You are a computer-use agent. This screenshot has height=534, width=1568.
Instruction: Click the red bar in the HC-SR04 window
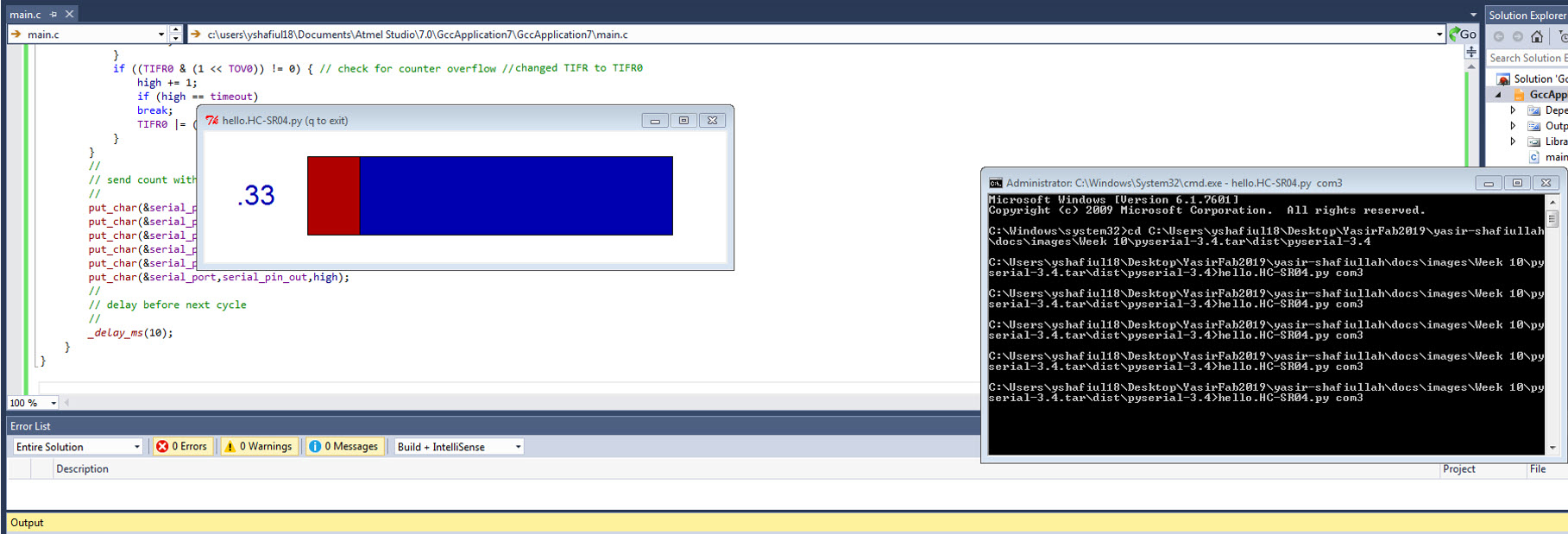coord(334,196)
